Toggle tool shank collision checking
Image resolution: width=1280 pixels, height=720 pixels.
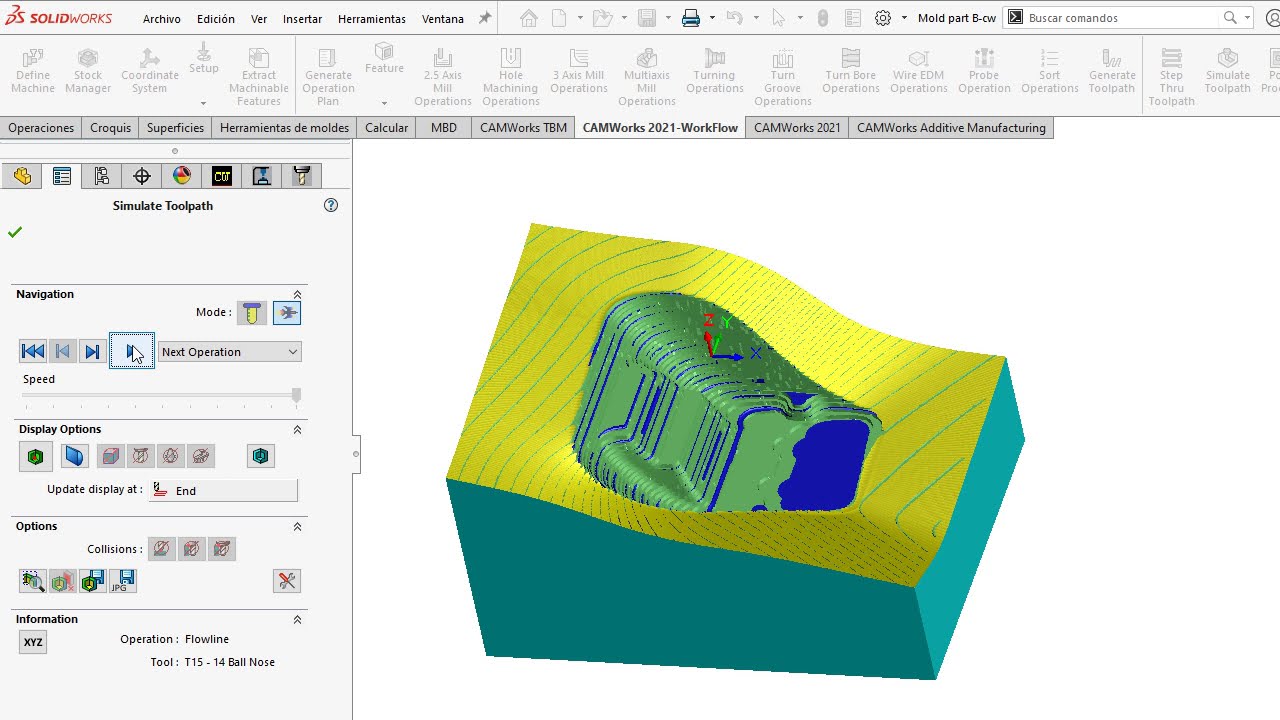click(192, 549)
